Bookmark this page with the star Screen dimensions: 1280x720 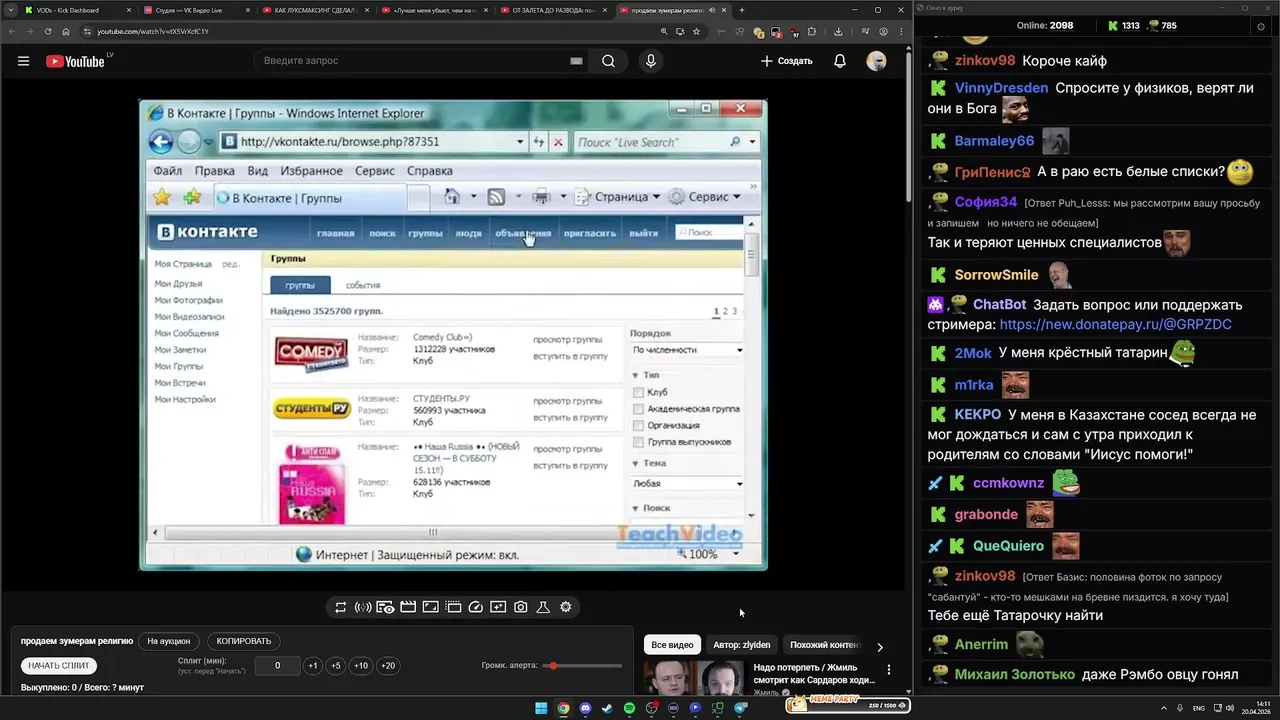click(696, 31)
